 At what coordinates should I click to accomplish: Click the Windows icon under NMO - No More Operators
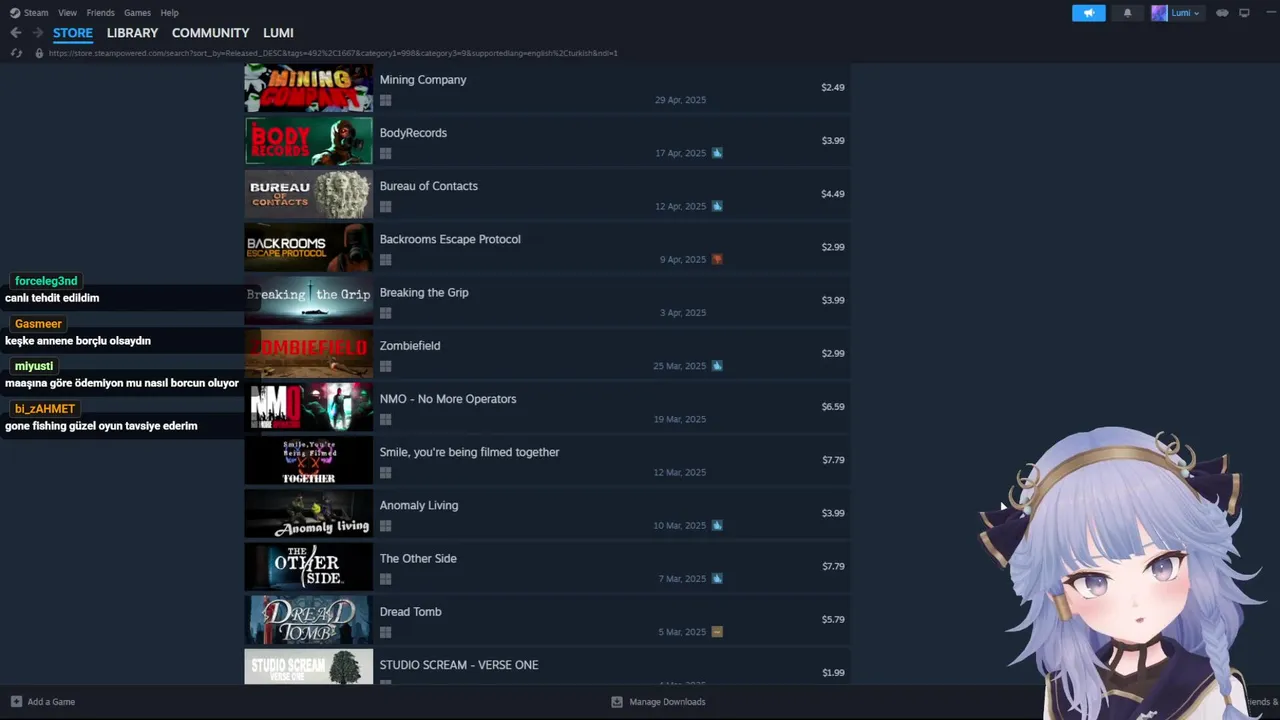click(x=385, y=420)
